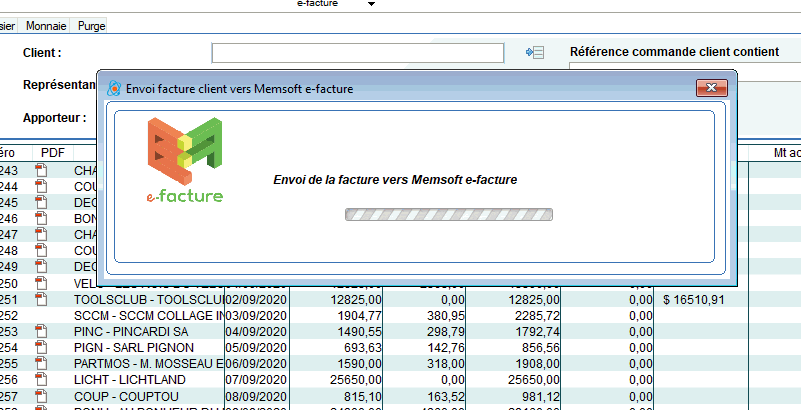Select amount cell 2285,72
The width and height of the screenshot is (801, 410).
(513, 316)
